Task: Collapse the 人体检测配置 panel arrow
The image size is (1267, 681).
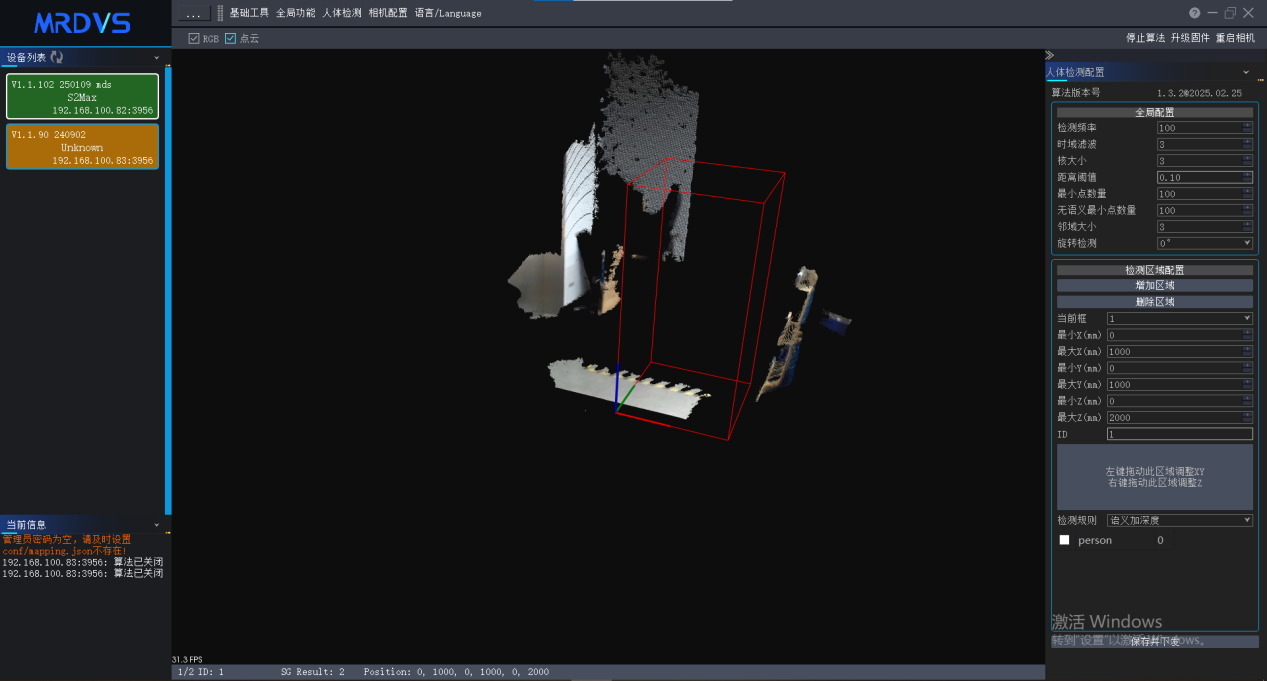Action: pos(1245,72)
